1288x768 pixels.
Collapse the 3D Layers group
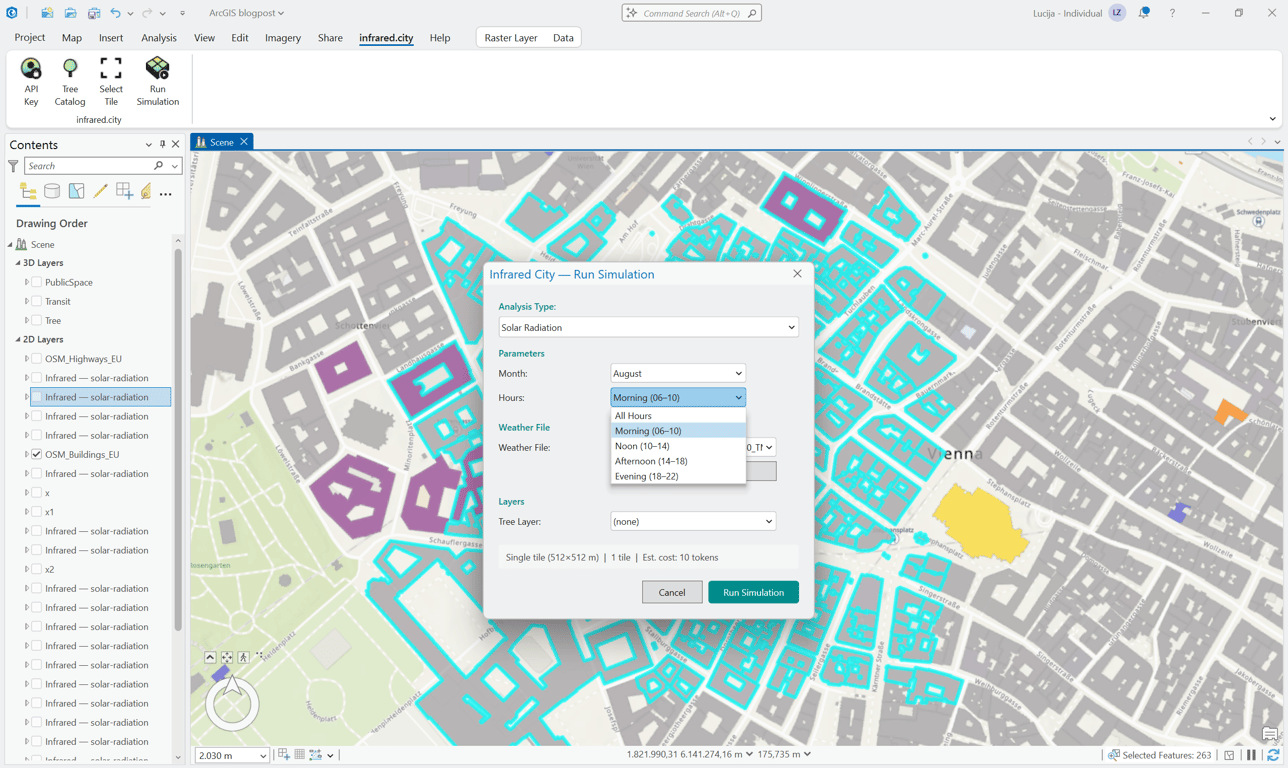[x=18, y=263]
